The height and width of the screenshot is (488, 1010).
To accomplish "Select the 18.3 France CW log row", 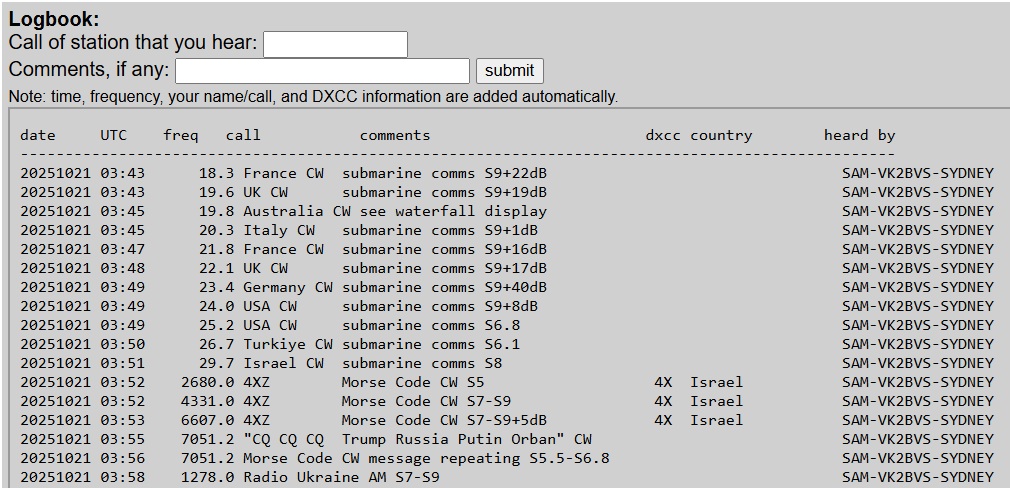I will coord(507,173).
